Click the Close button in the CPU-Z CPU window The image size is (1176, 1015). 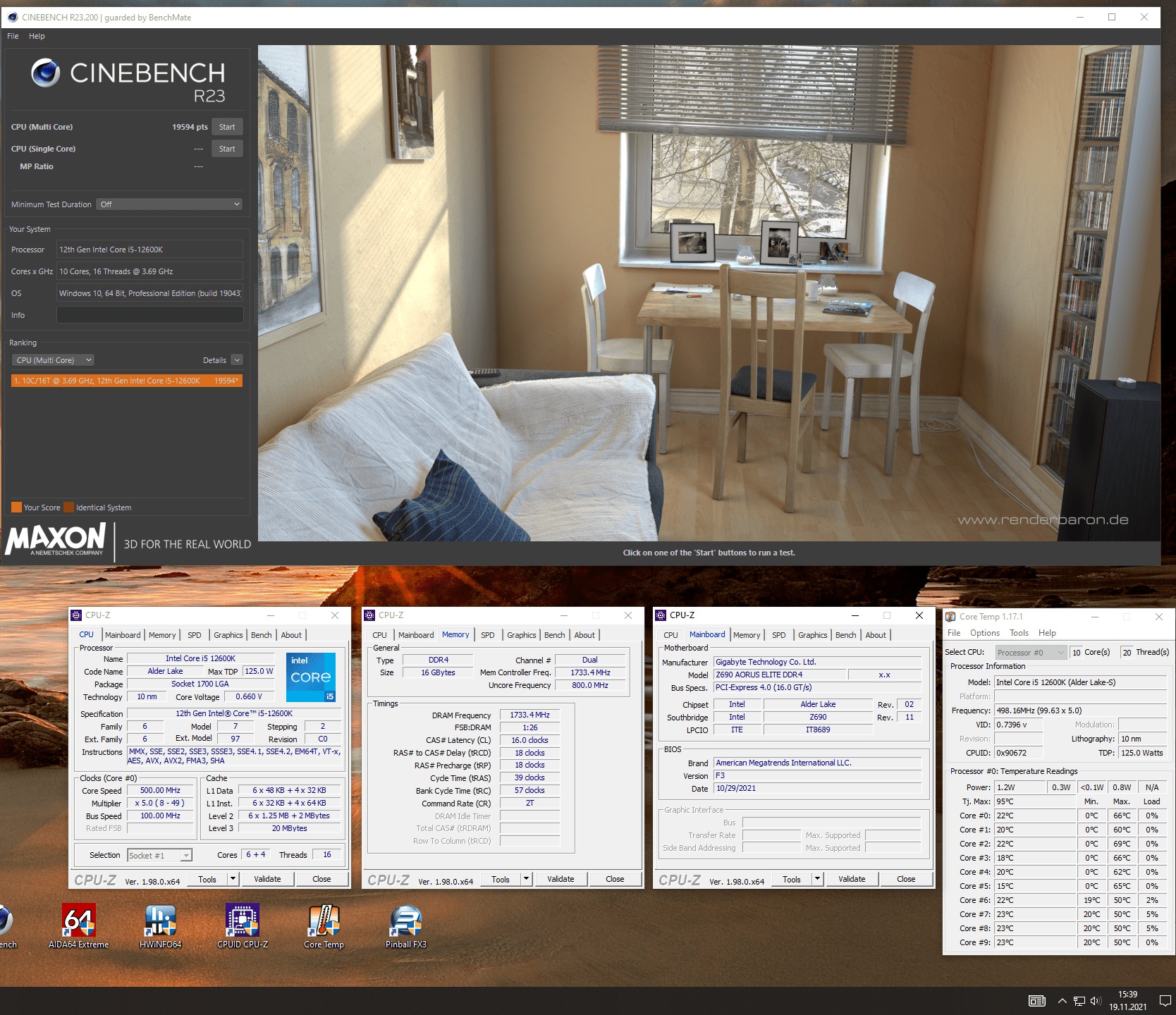321,879
